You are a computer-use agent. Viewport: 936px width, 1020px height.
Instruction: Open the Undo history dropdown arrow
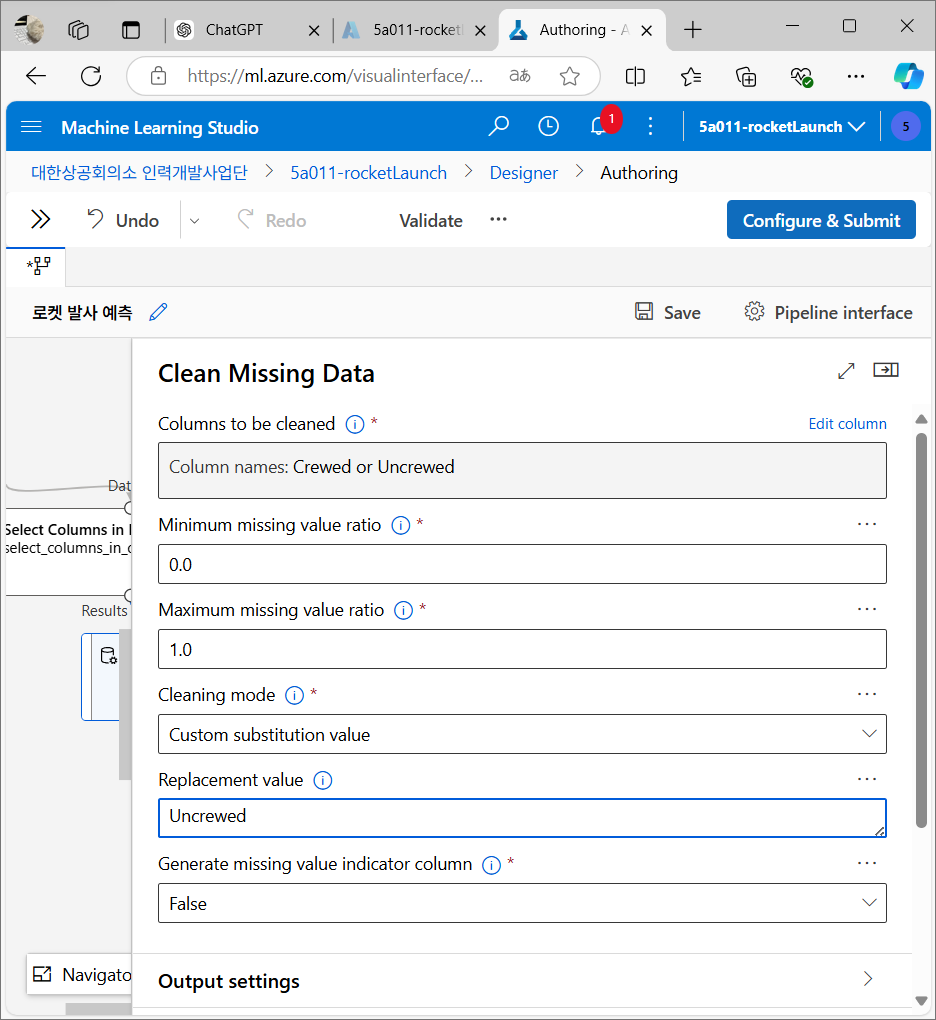(194, 221)
